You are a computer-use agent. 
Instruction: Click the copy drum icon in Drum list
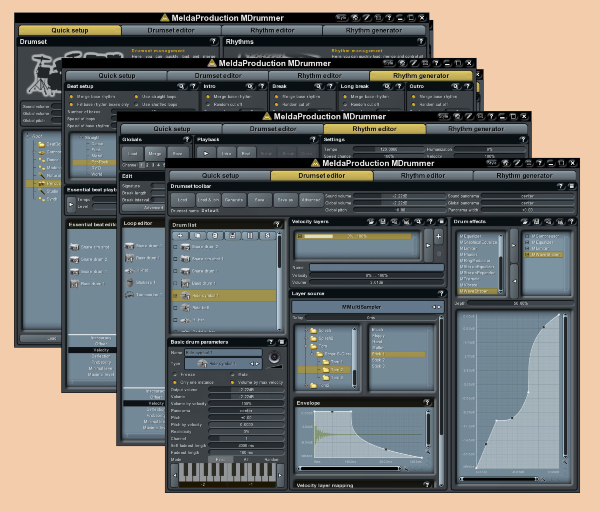click(198, 235)
